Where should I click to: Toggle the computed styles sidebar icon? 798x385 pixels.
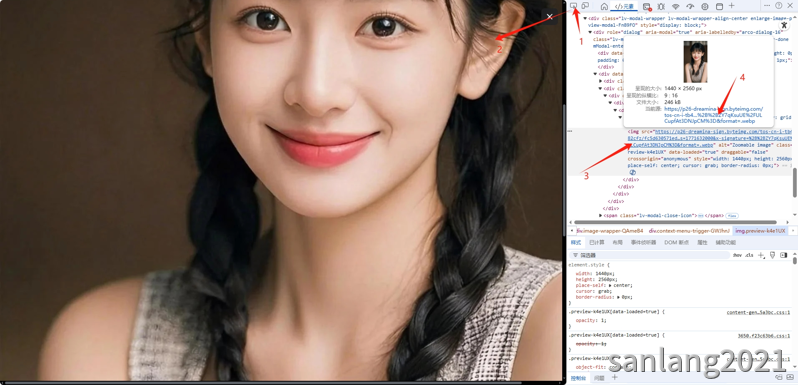click(x=784, y=255)
